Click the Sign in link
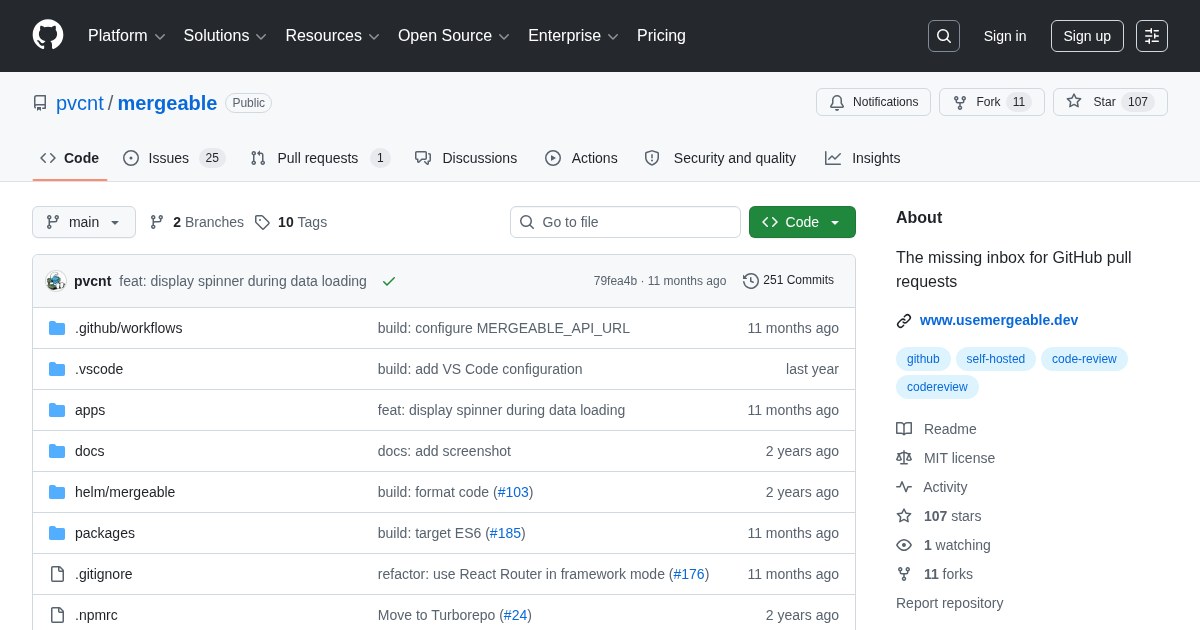The image size is (1200, 630). [1005, 36]
